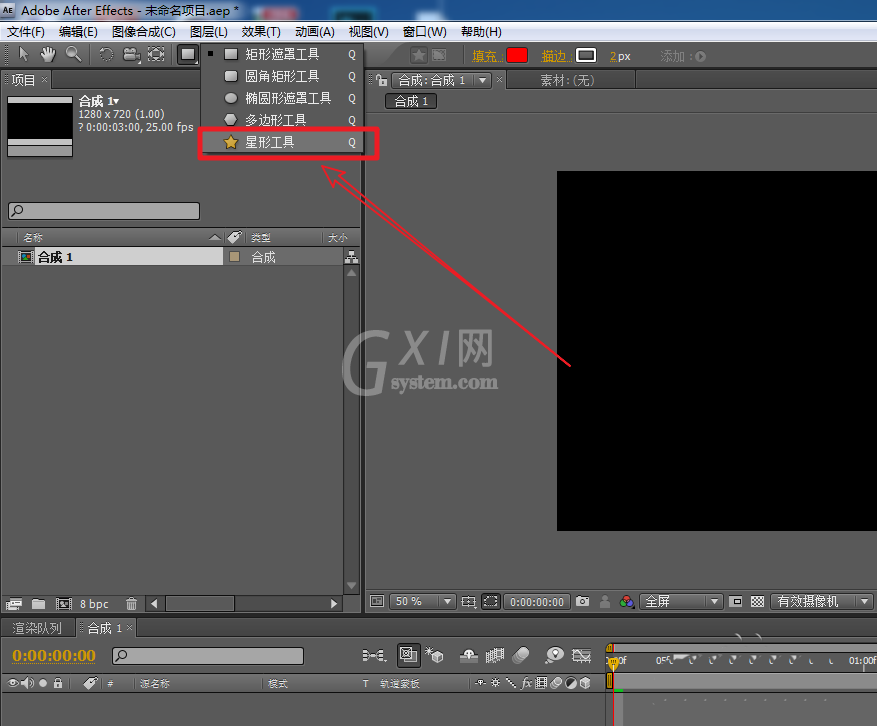Toggle transparency grid checkerboard icon
877x726 pixels.
757,601
